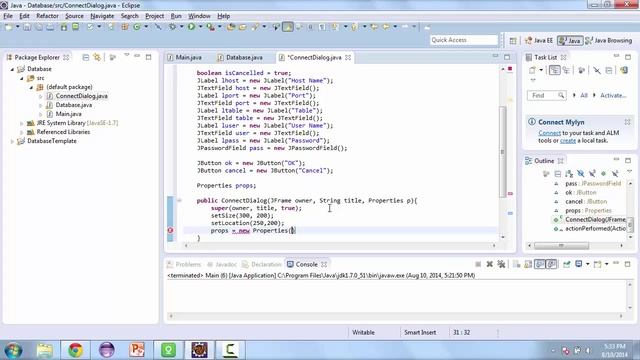The width and height of the screenshot is (640, 360).
Task: Toggle Scheduled view in Task List
Action: 566,70
